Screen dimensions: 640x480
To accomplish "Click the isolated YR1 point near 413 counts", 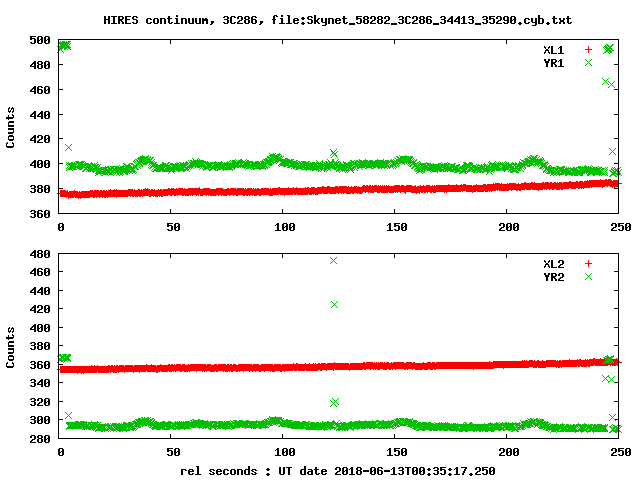I will [68, 147].
